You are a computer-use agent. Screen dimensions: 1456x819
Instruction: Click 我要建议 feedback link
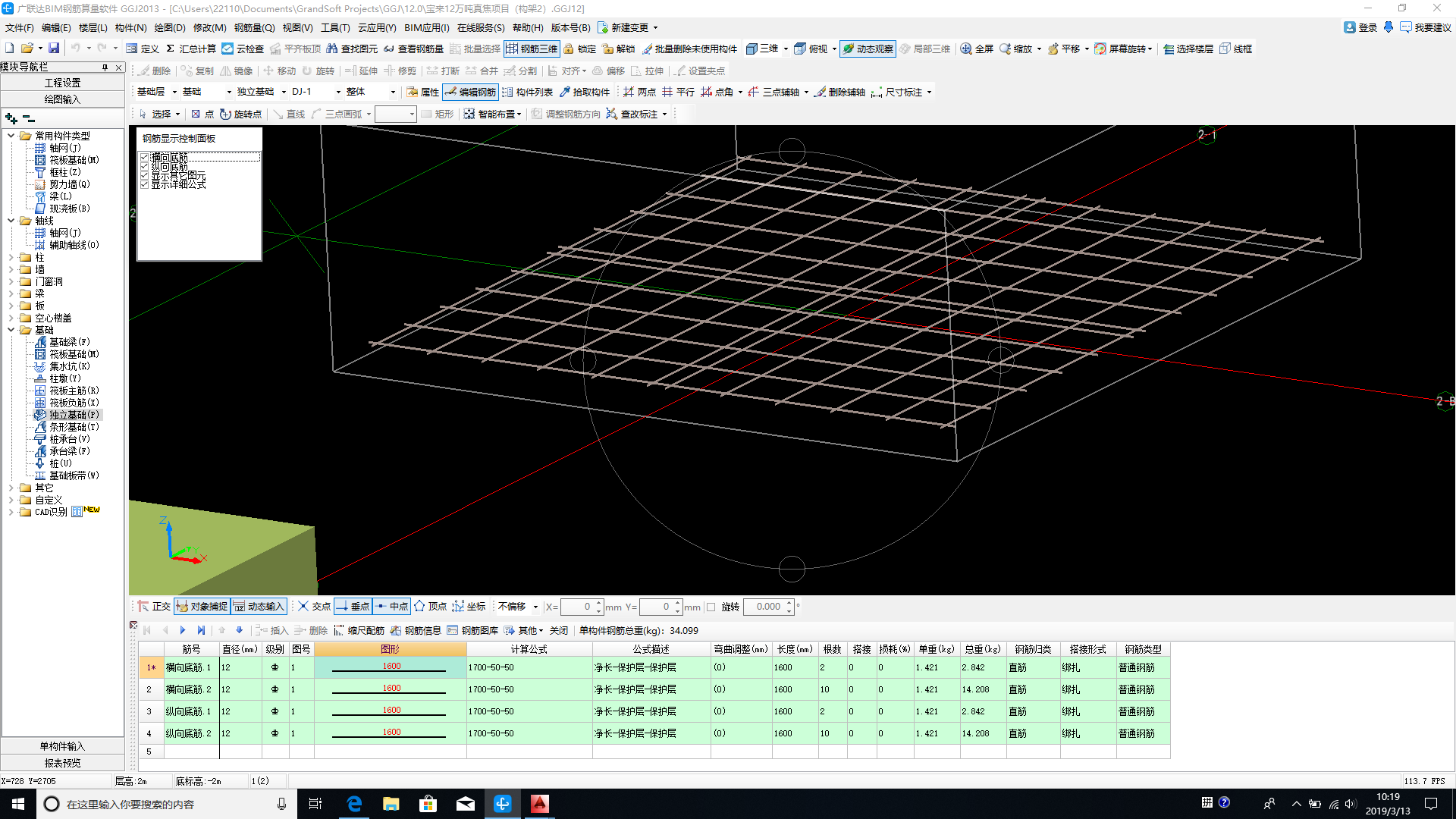[1426, 27]
